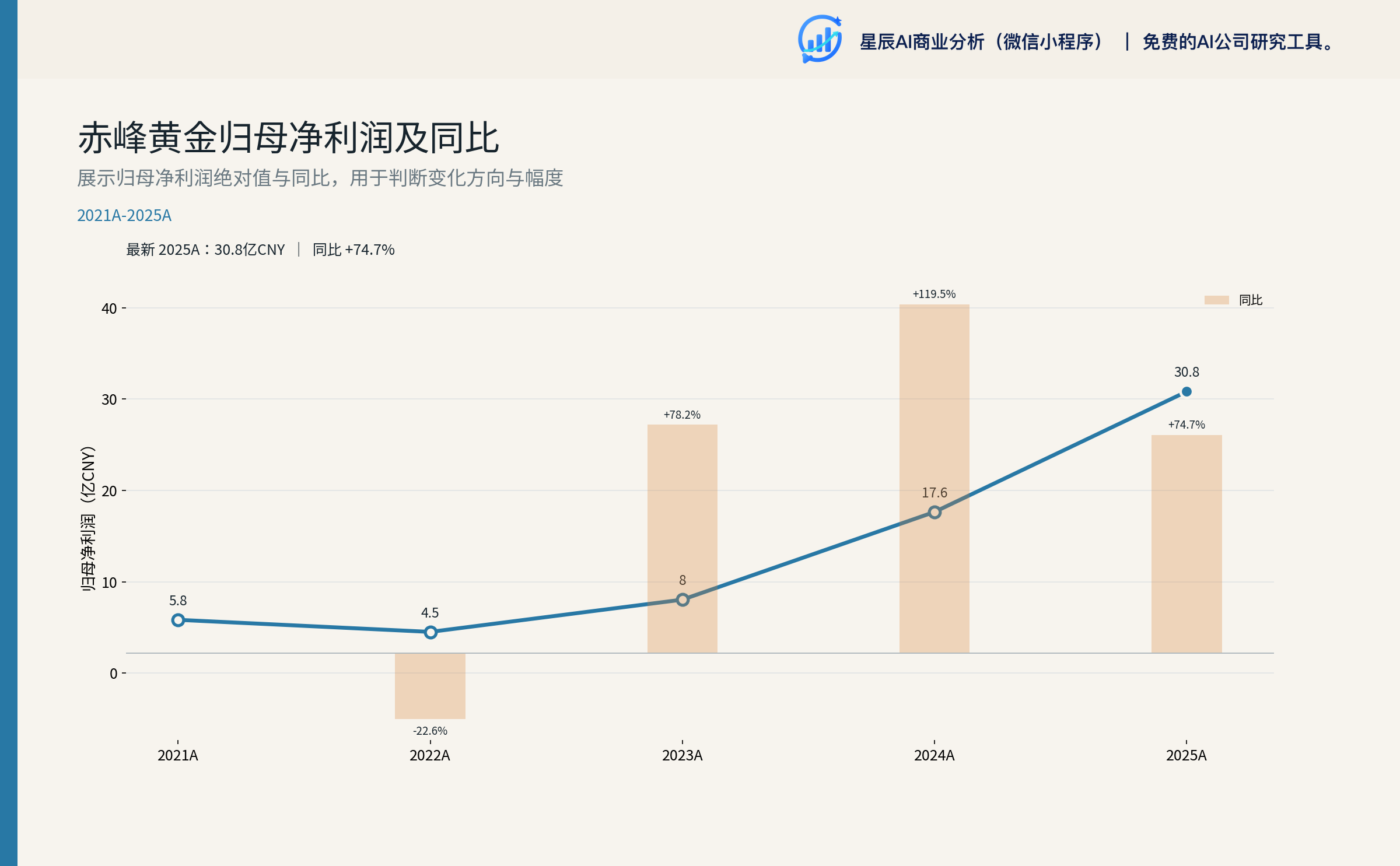This screenshot has width=1400, height=866.
Task: Select the 2022A data point marker
Action: [430, 632]
